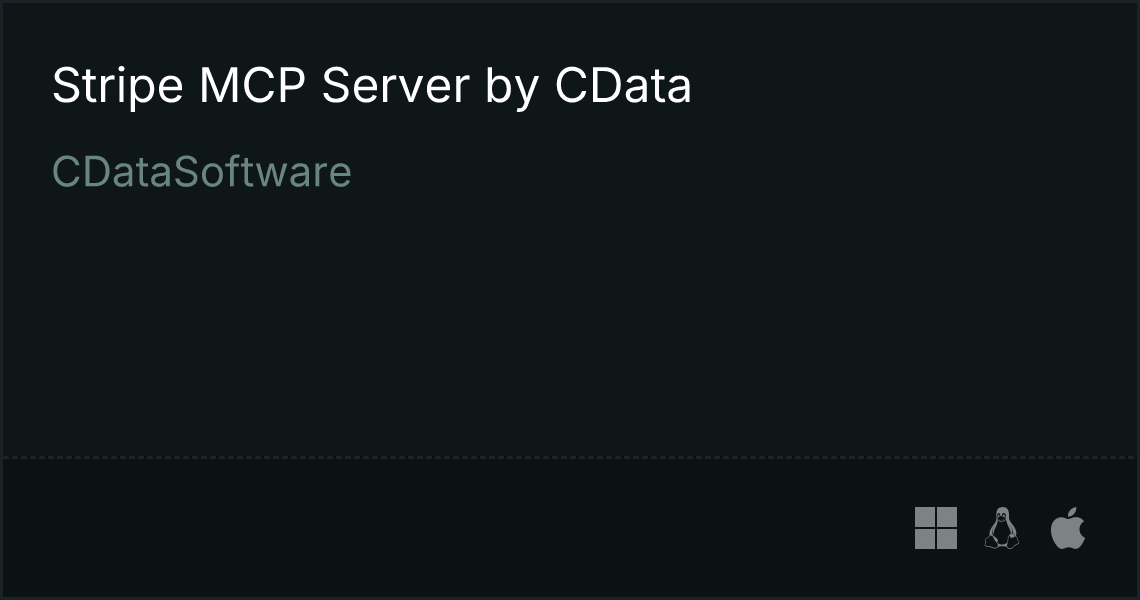Select the Linux penguin icon
The height and width of the screenshot is (600, 1140).
(1002, 528)
